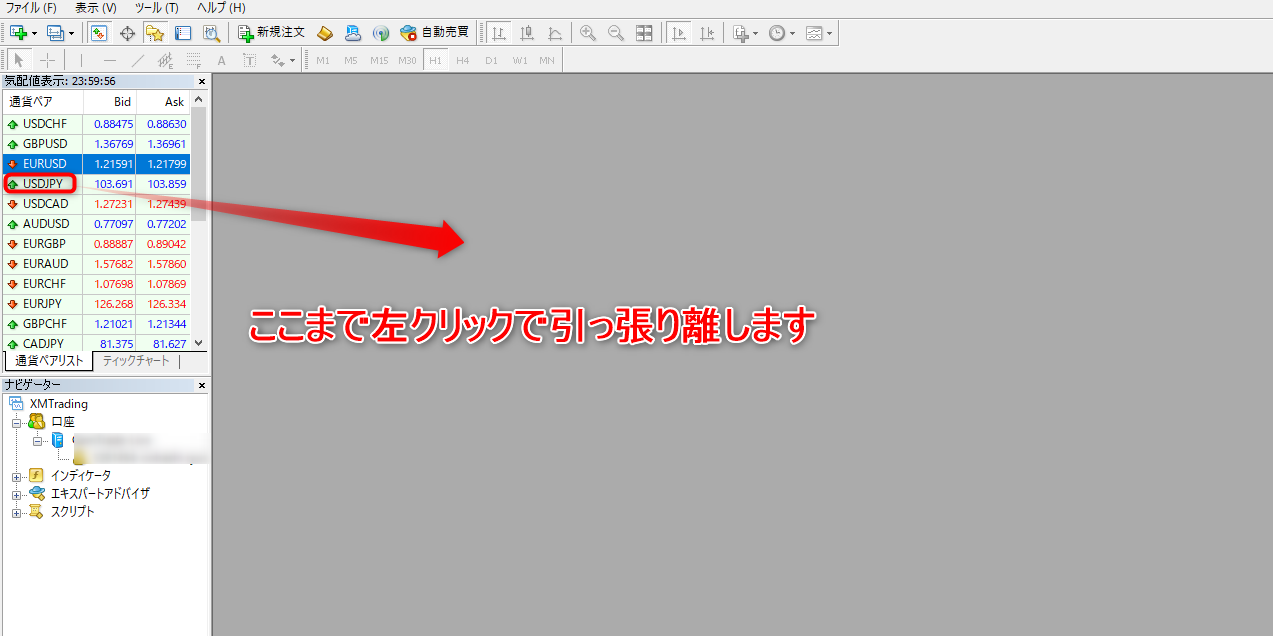Open the Strategy Tester magnifier icon
1273x636 pixels.
(211, 33)
